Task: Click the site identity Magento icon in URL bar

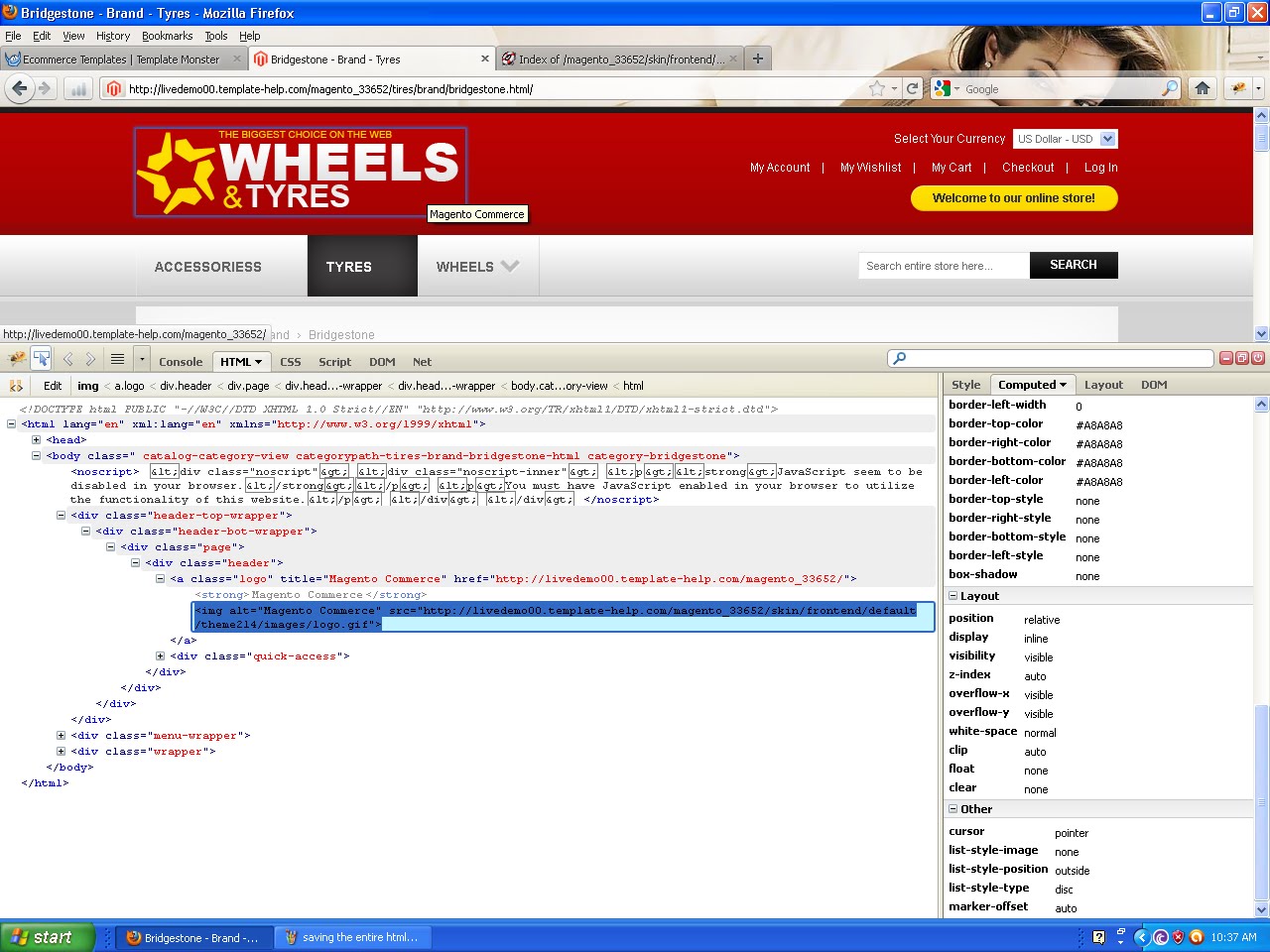Action: coord(114,88)
